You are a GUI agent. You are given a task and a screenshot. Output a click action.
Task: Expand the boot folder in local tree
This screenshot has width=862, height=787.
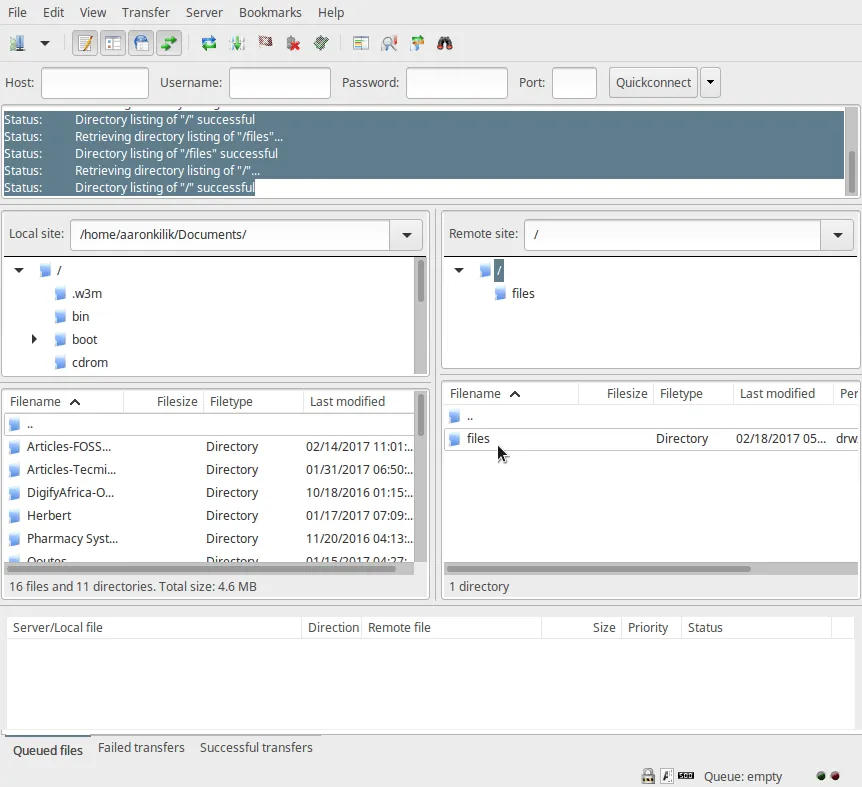coord(34,340)
